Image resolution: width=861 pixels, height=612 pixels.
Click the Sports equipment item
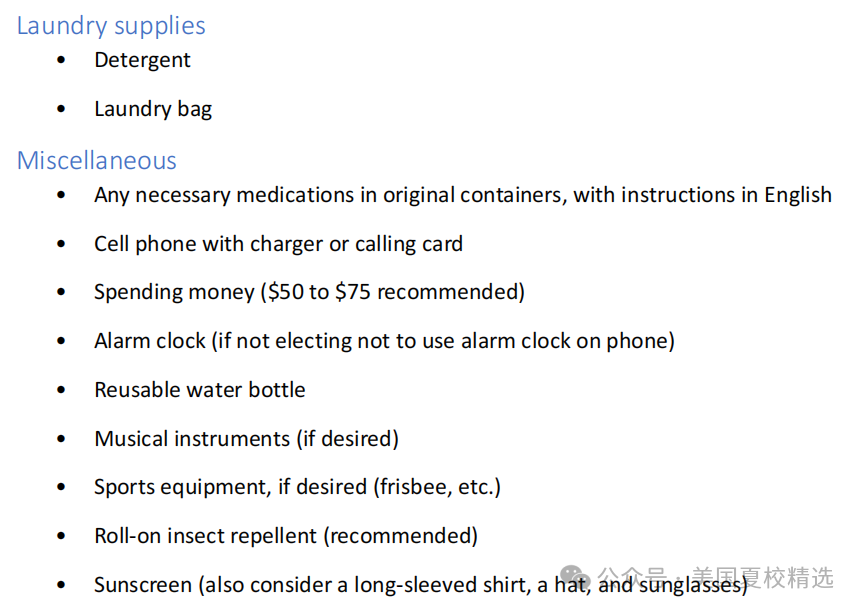click(298, 487)
